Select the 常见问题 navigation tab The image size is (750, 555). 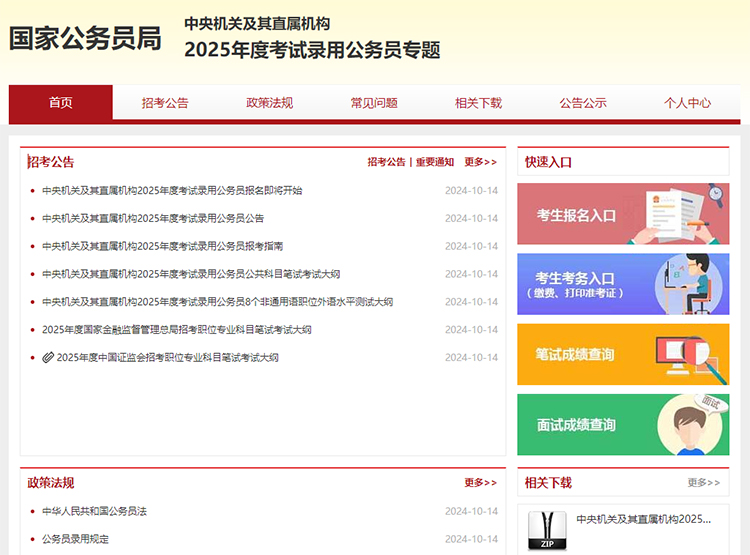pyautogui.click(x=374, y=103)
